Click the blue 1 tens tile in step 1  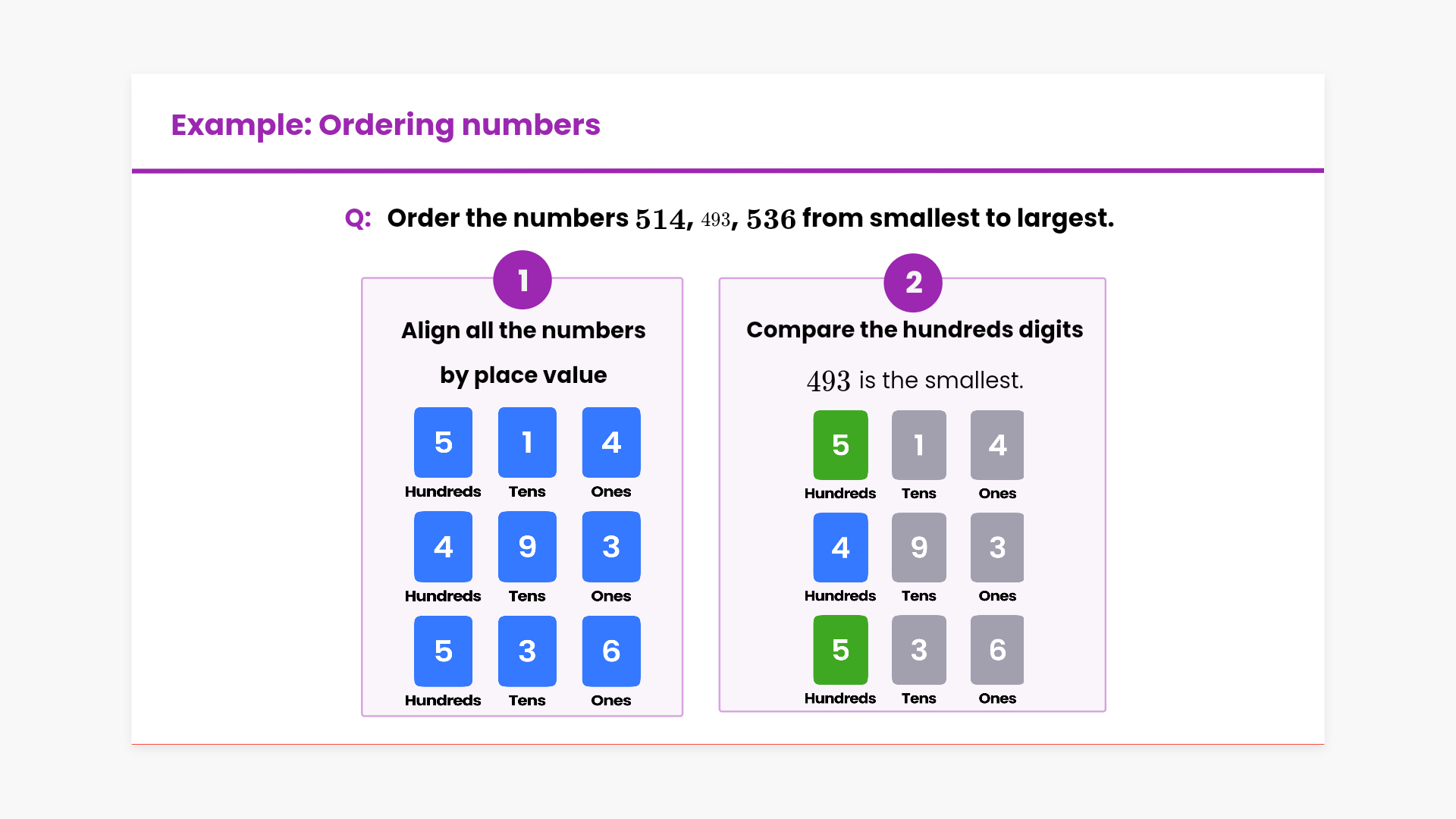click(x=527, y=442)
